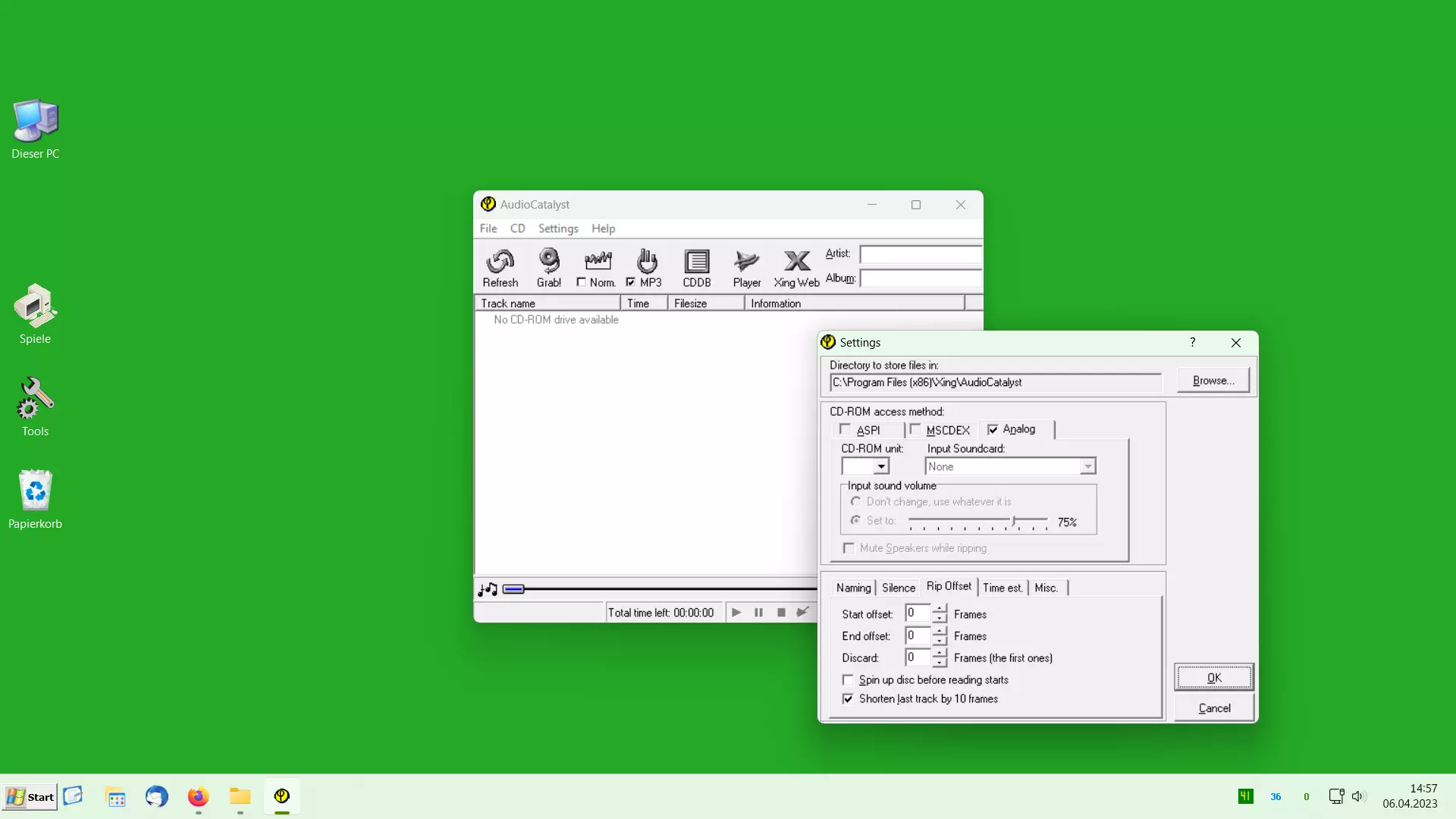Click the Filesize column header
The height and width of the screenshot is (819, 1456).
pos(706,303)
